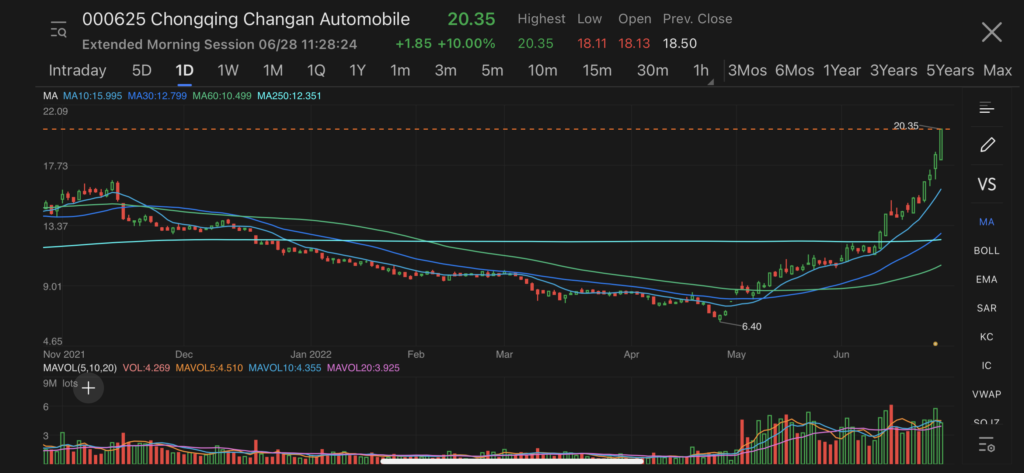
Task: Choose the 10m minute interval
Action: pyautogui.click(x=543, y=71)
